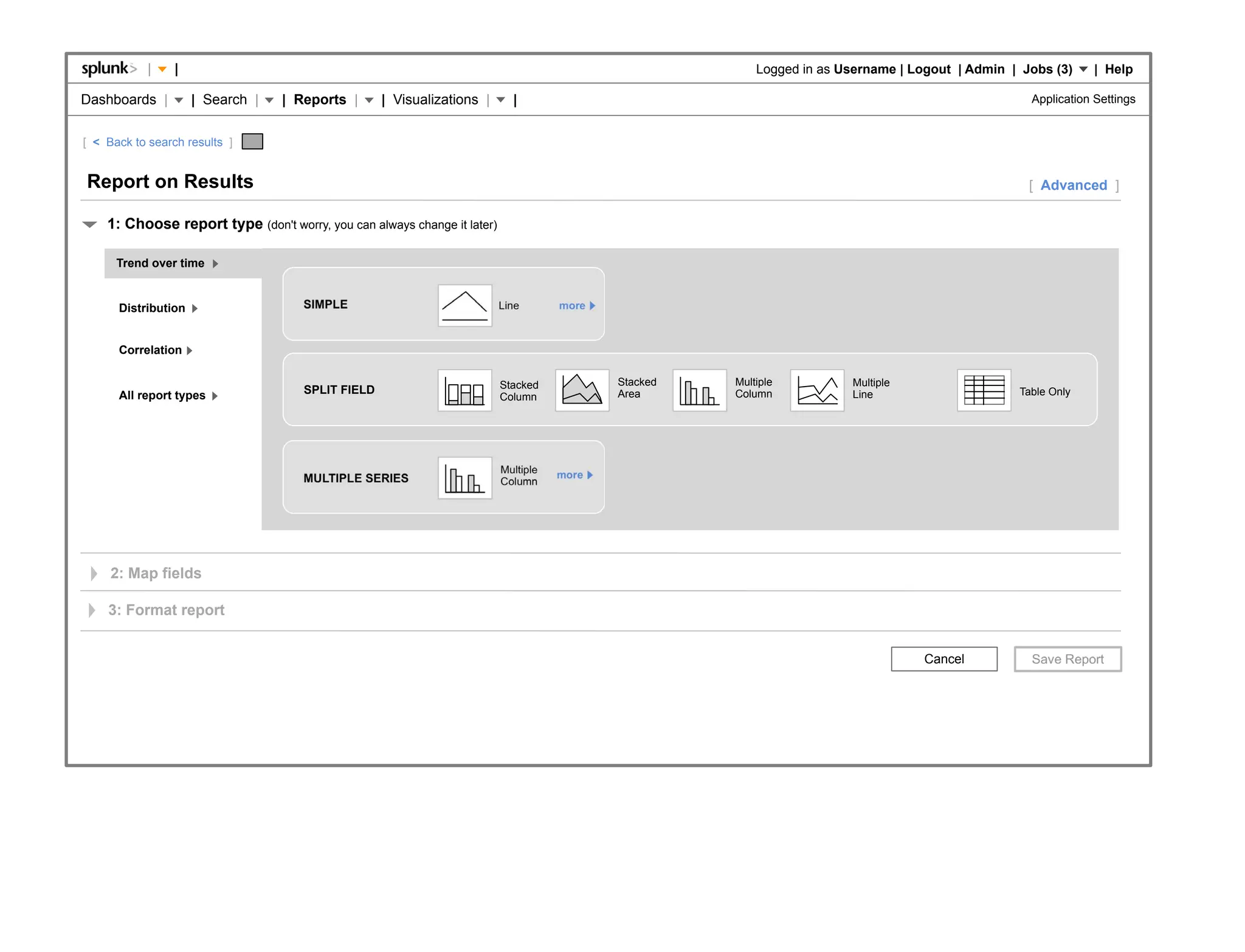Screen dimensions: 1245x952
Task: Open the Help link
Action: point(1119,69)
